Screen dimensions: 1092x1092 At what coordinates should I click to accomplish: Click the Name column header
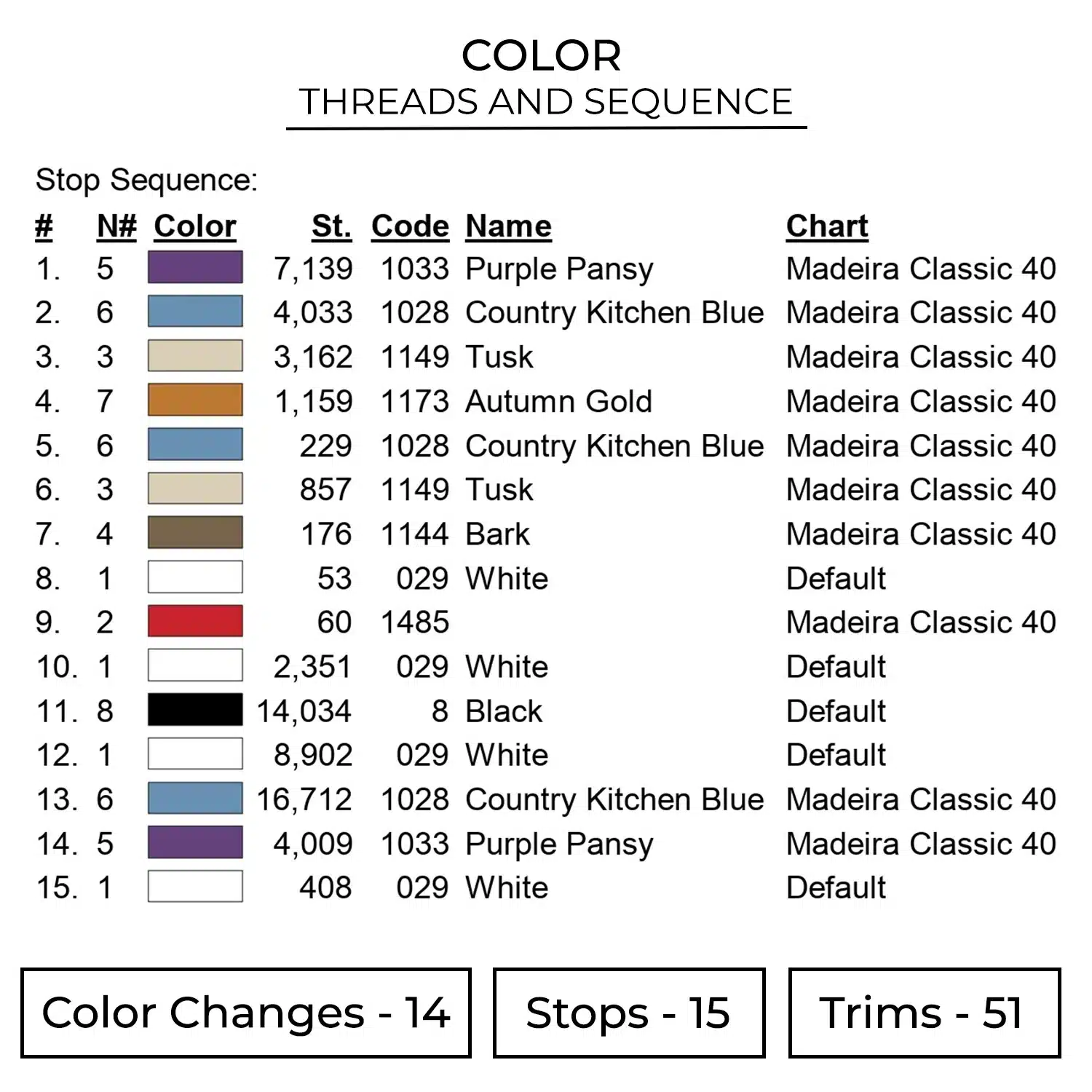click(508, 226)
